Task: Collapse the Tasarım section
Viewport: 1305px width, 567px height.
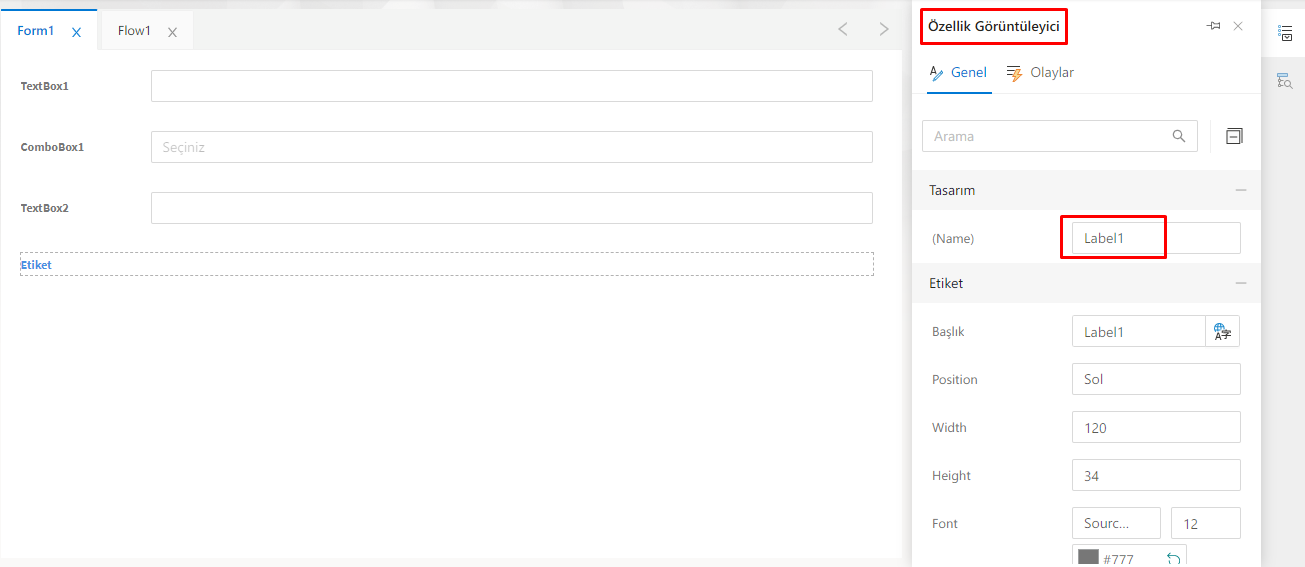Action: coord(1240,190)
